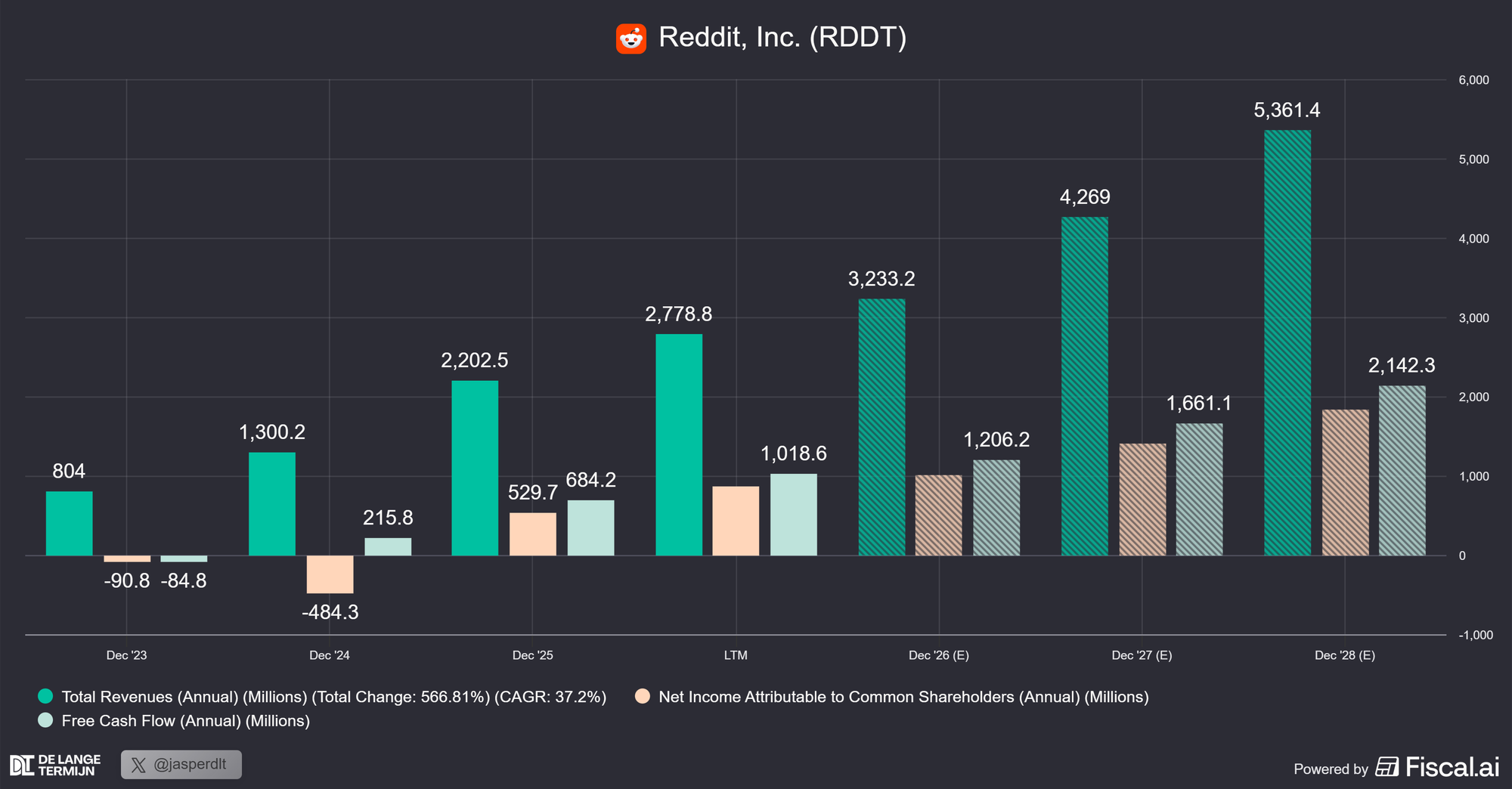Select the Dec '27 (E) hatched revenue bar

pos(1085,386)
